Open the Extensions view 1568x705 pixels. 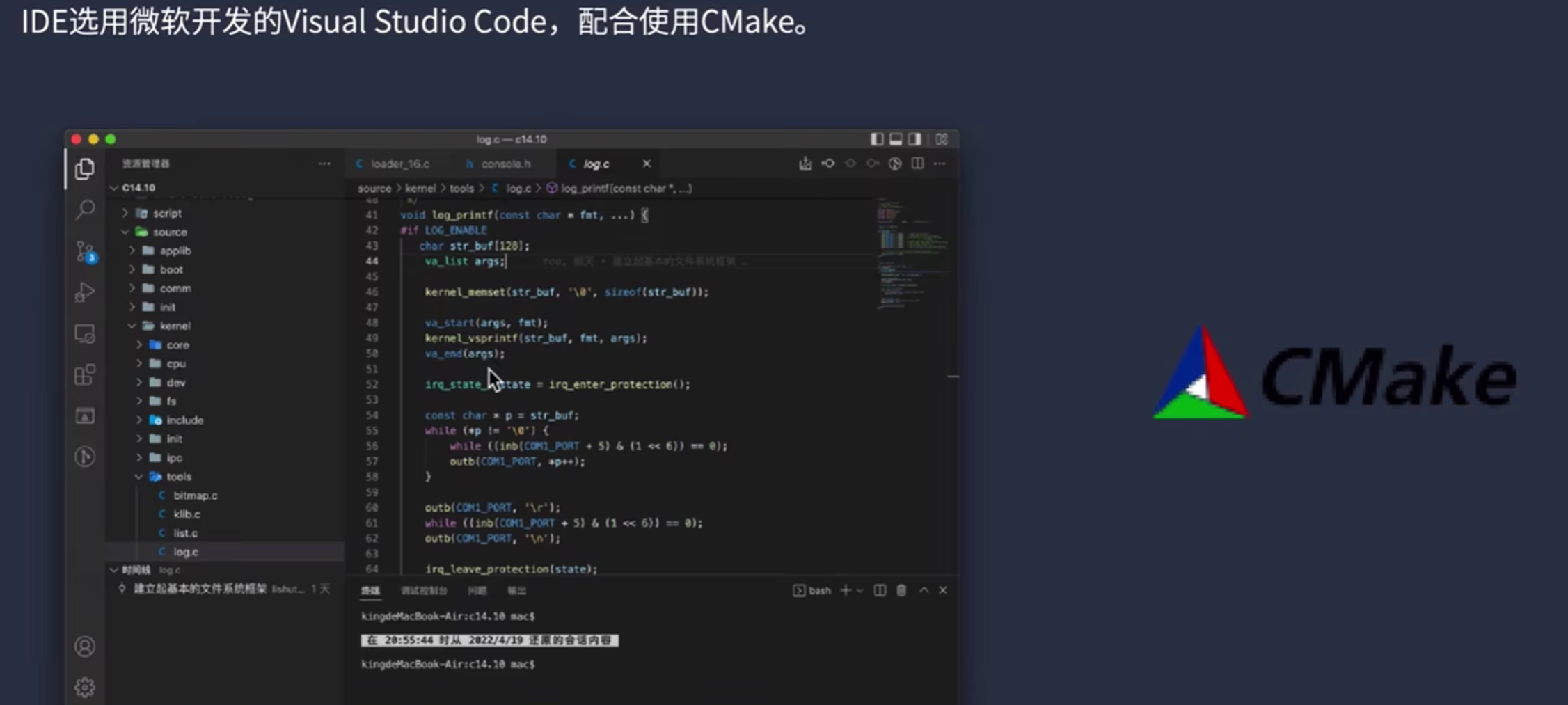[x=85, y=374]
